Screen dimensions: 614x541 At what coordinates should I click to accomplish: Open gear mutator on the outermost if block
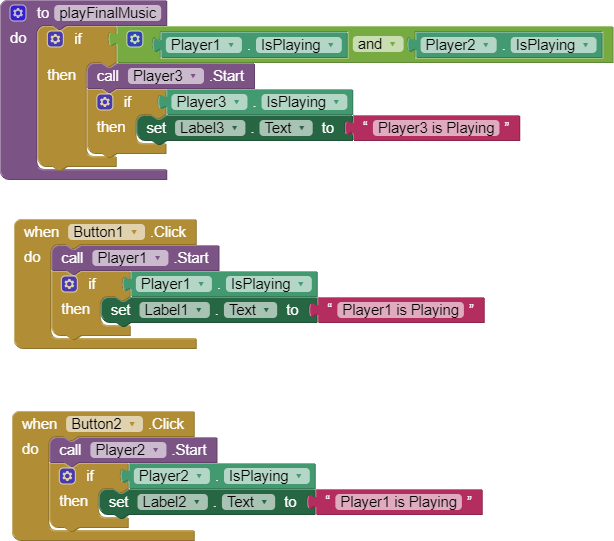pos(54,40)
